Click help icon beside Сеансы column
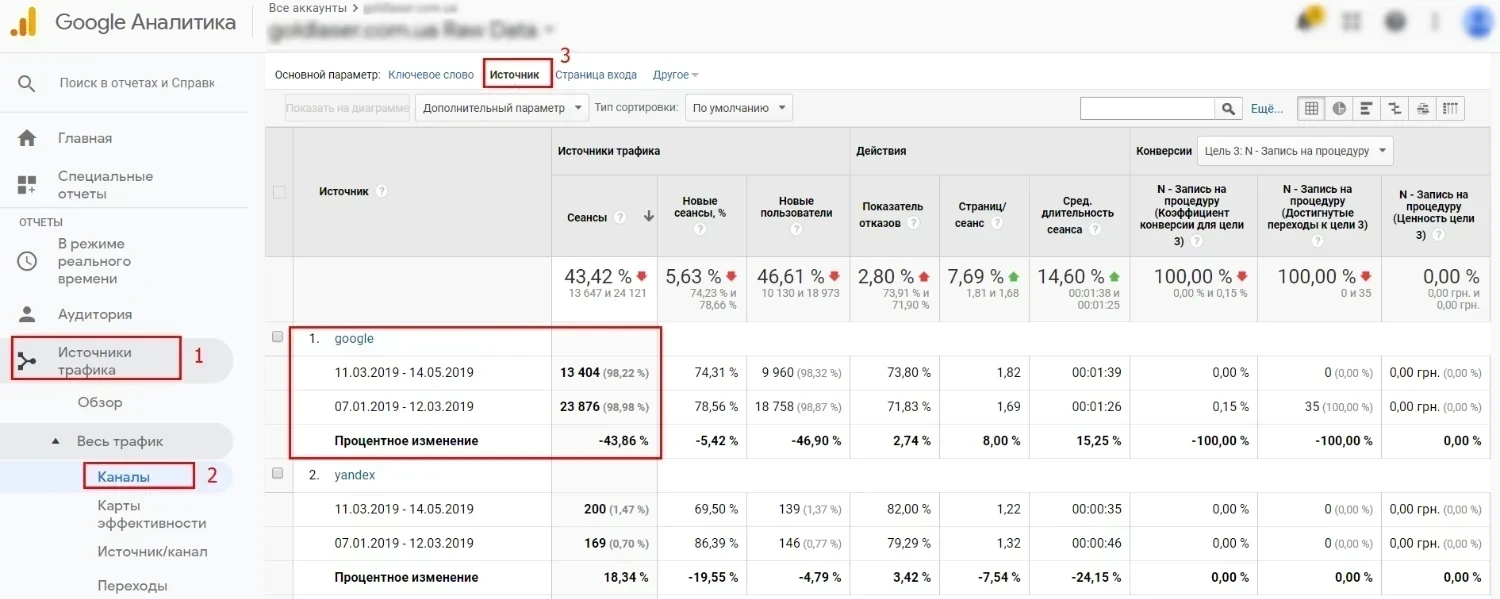 621,217
